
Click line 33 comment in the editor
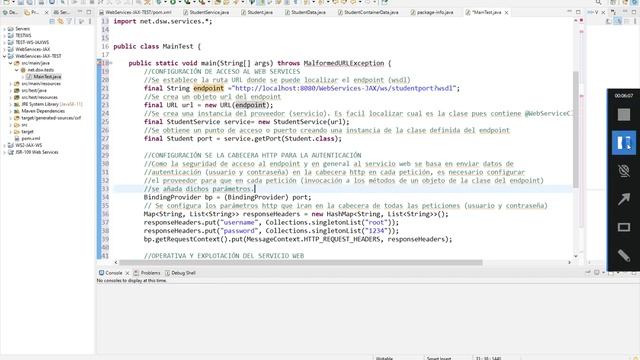coord(198,189)
